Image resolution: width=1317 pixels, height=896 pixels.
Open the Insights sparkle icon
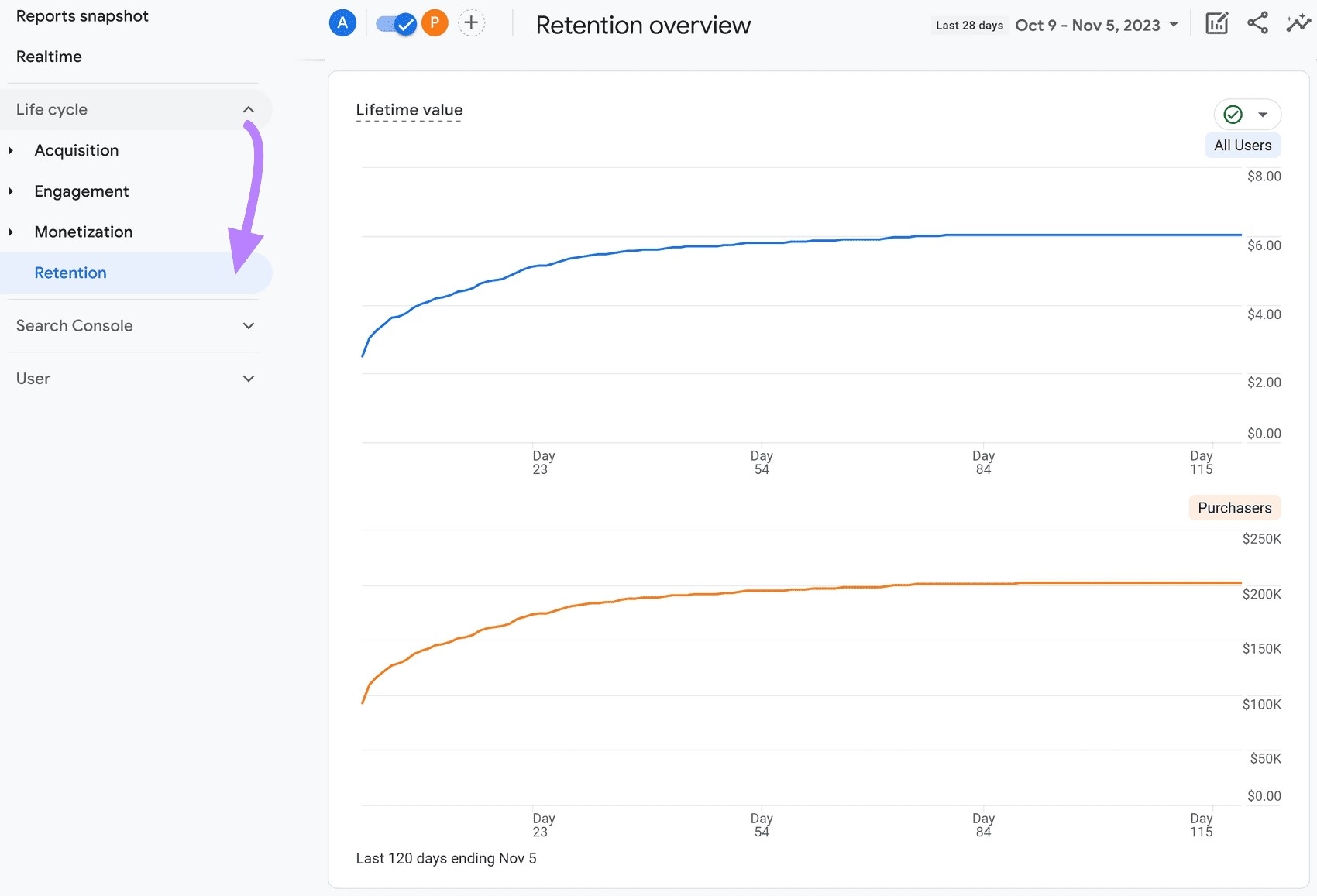coord(1298,23)
